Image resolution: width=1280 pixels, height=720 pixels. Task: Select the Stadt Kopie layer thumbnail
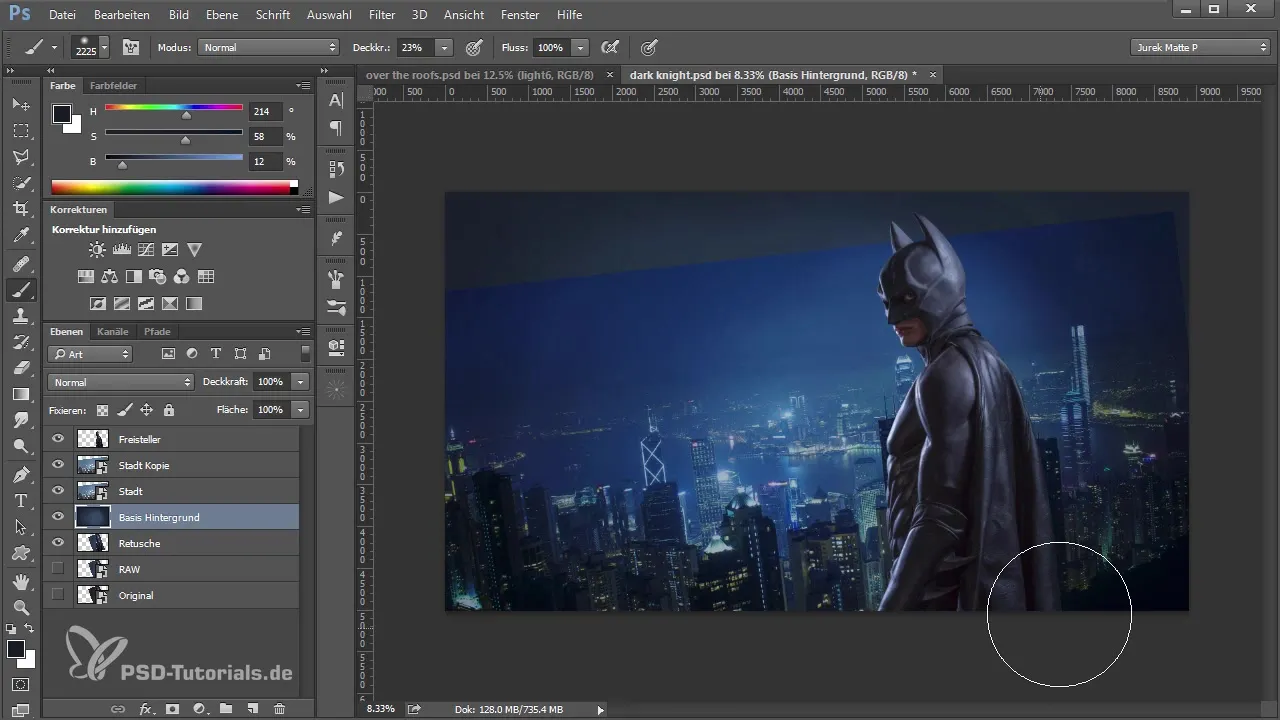click(93, 465)
